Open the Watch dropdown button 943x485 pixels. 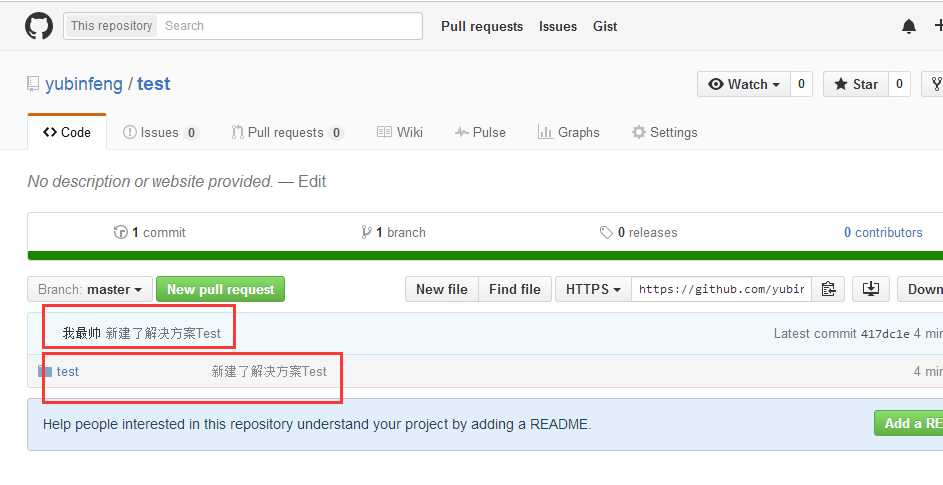click(744, 84)
